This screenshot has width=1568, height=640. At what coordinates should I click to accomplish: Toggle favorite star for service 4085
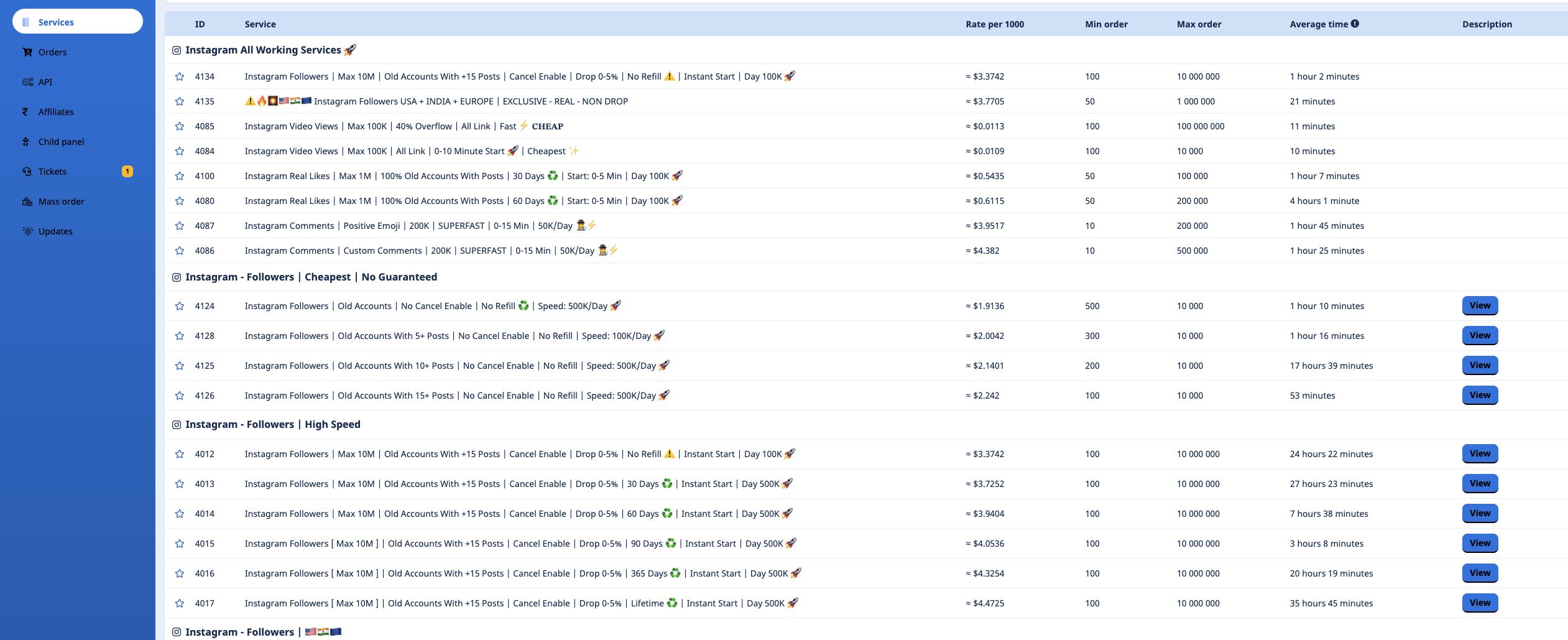[180, 126]
